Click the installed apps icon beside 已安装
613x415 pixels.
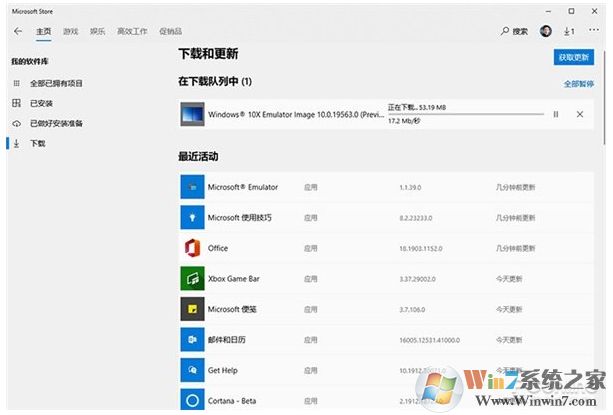[x=16, y=103]
